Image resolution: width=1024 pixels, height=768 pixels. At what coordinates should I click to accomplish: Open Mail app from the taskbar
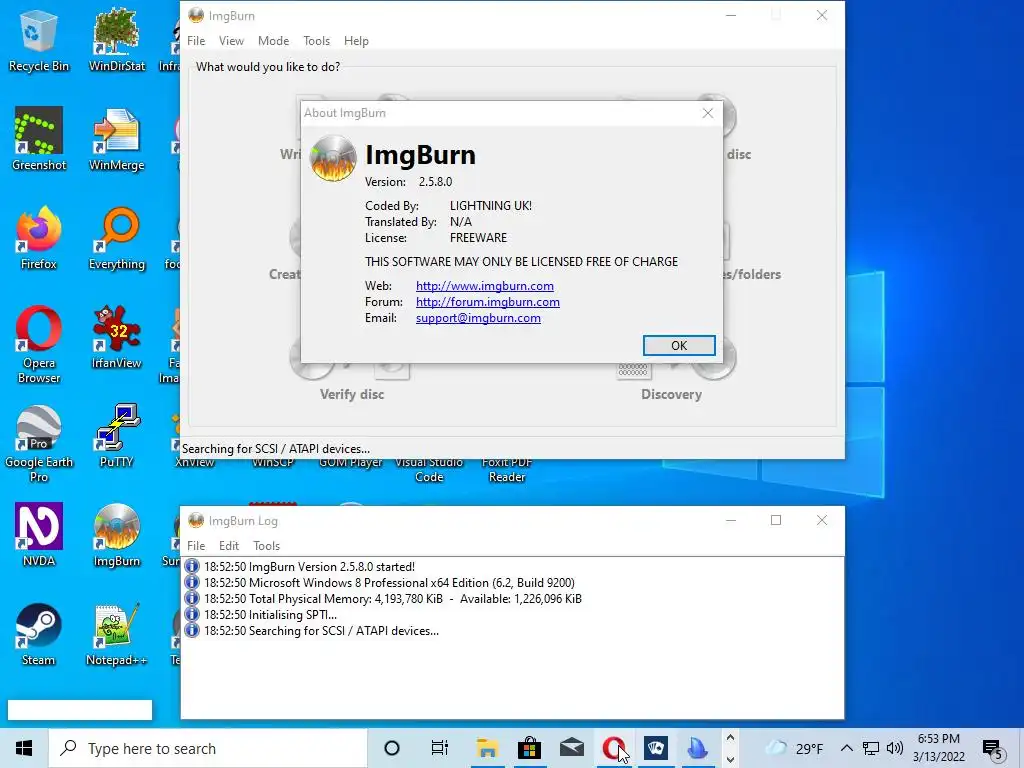572,748
